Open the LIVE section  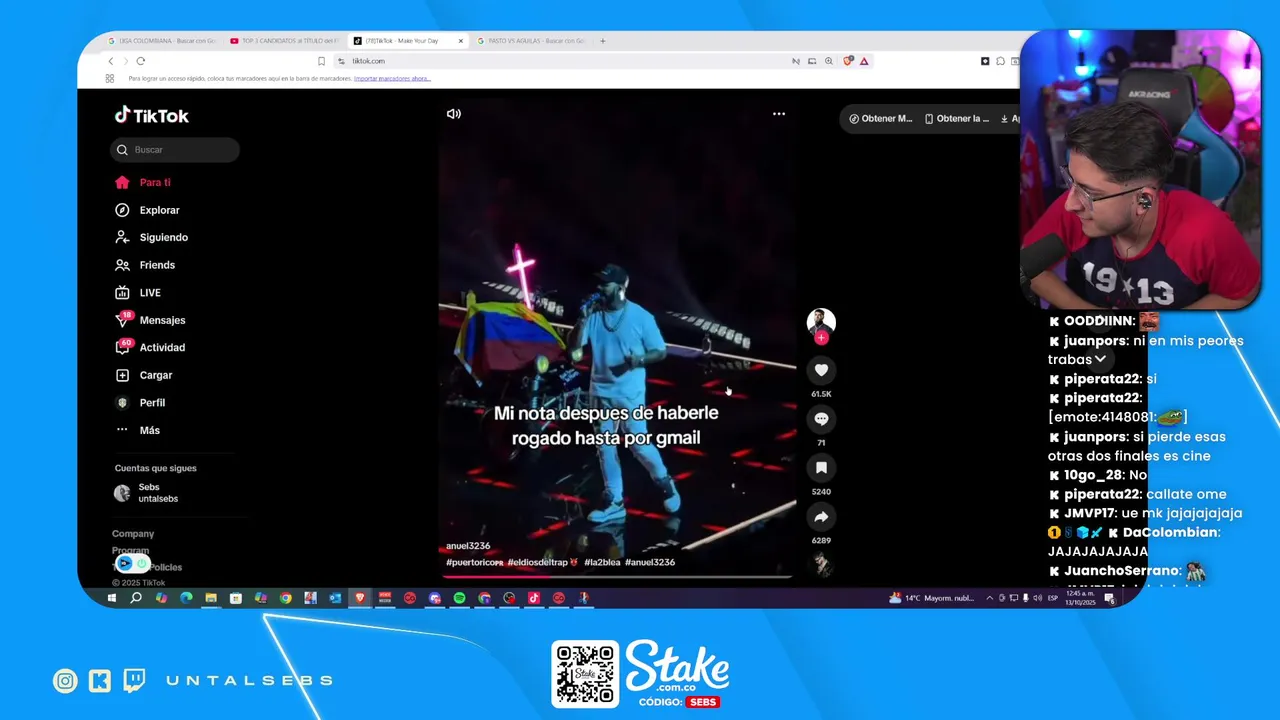click(138, 293)
